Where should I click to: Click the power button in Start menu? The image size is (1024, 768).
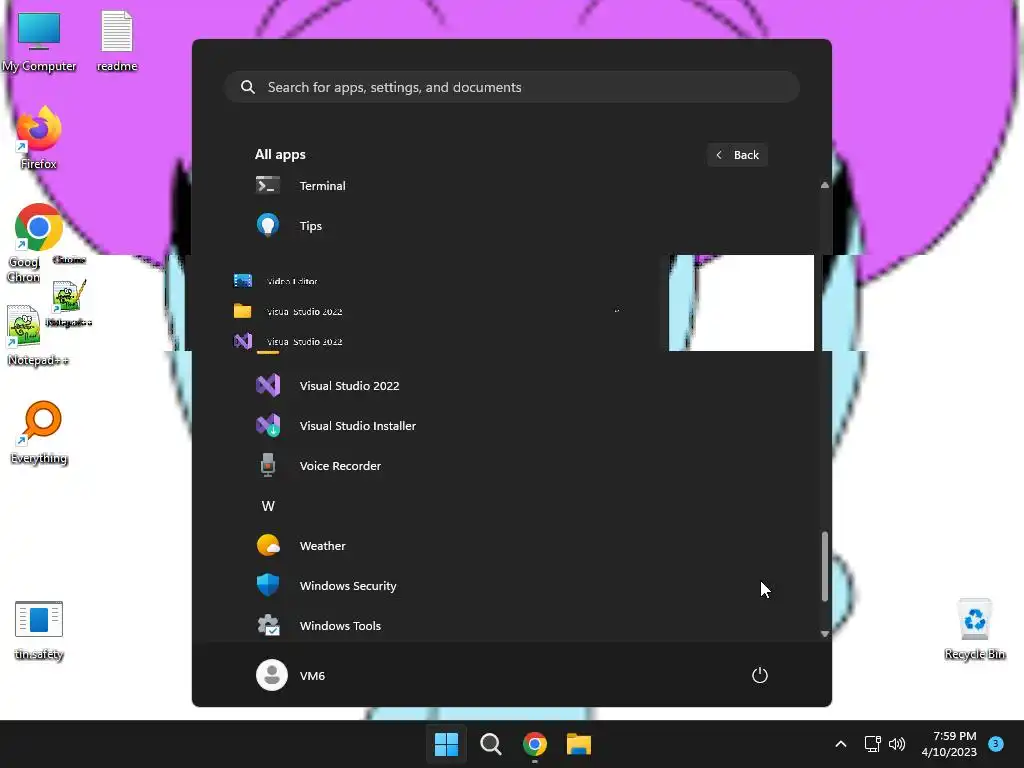pyautogui.click(x=760, y=675)
